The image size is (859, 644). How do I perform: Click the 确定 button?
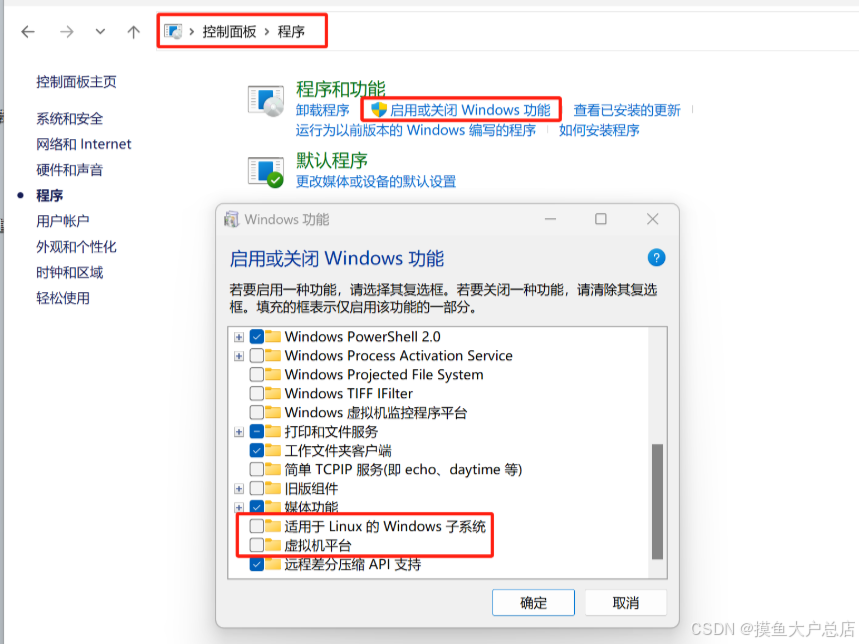coord(533,602)
